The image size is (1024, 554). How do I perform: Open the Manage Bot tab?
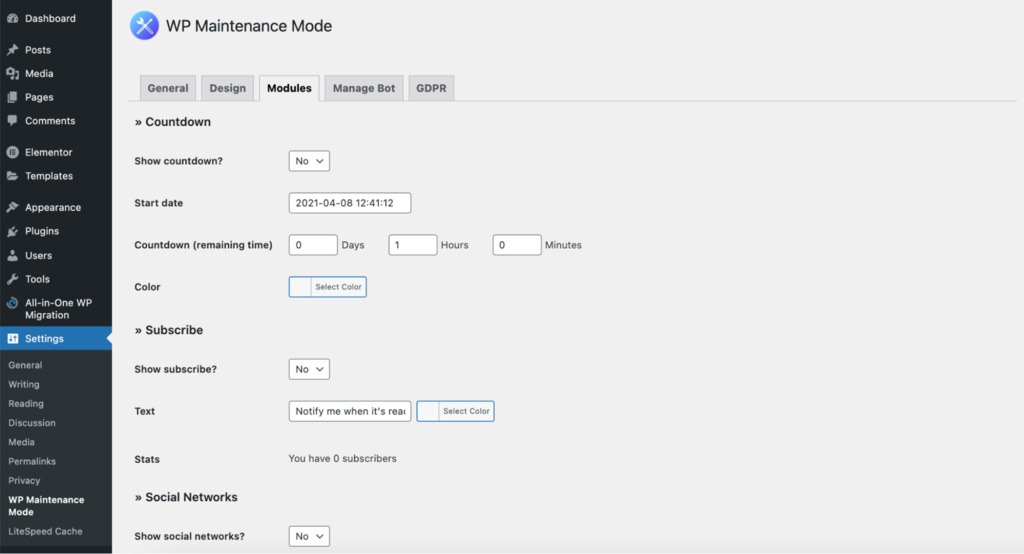364,88
